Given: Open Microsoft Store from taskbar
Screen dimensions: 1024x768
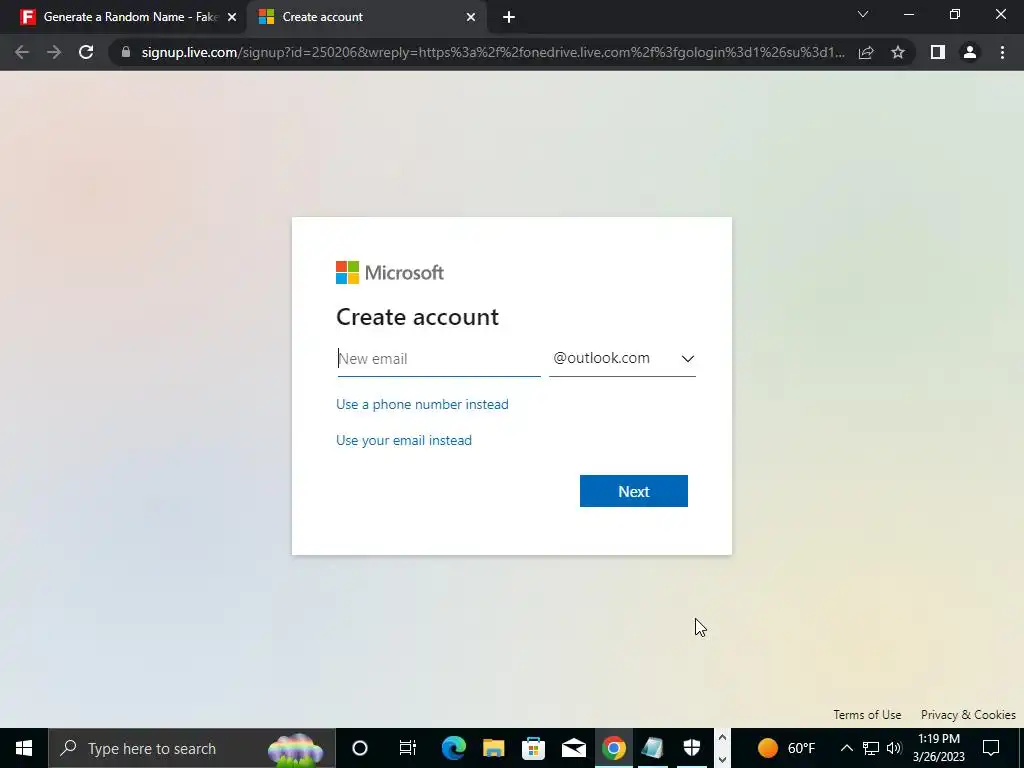Looking at the screenshot, I should pyautogui.click(x=534, y=748).
